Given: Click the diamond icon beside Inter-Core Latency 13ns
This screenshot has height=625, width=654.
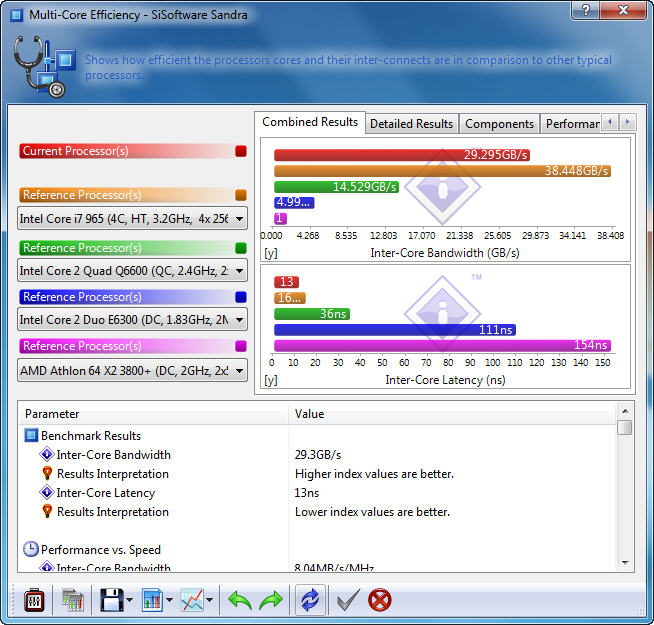Looking at the screenshot, I should pos(47,492).
